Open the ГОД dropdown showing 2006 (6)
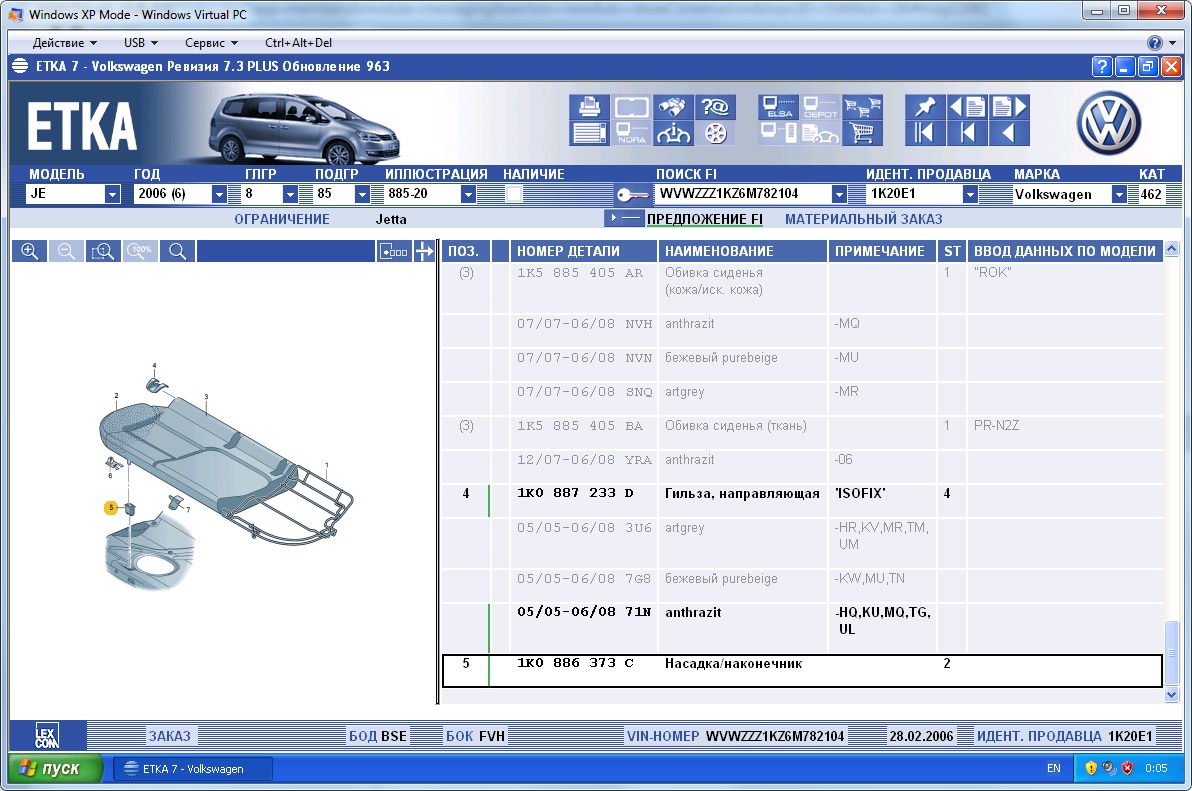The image size is (1192, 791). [x=219, y=195]
